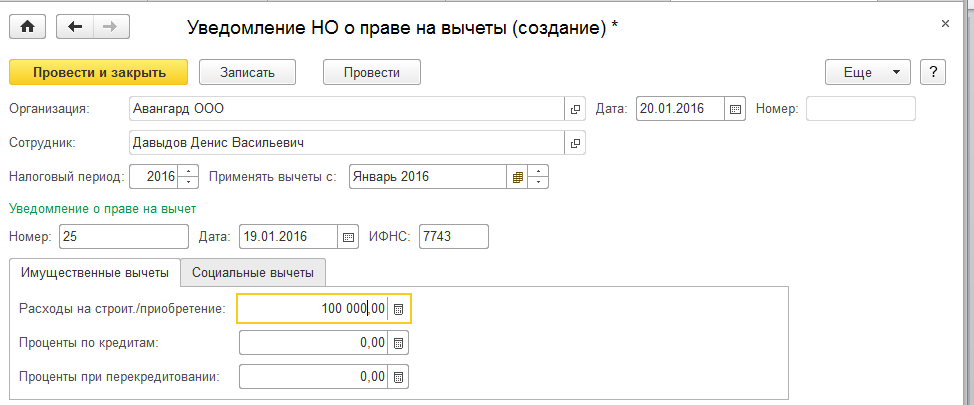Select the Имущественные вычеты tab
This screenshot has width=974, height=405.
click(x=94, y=272)
